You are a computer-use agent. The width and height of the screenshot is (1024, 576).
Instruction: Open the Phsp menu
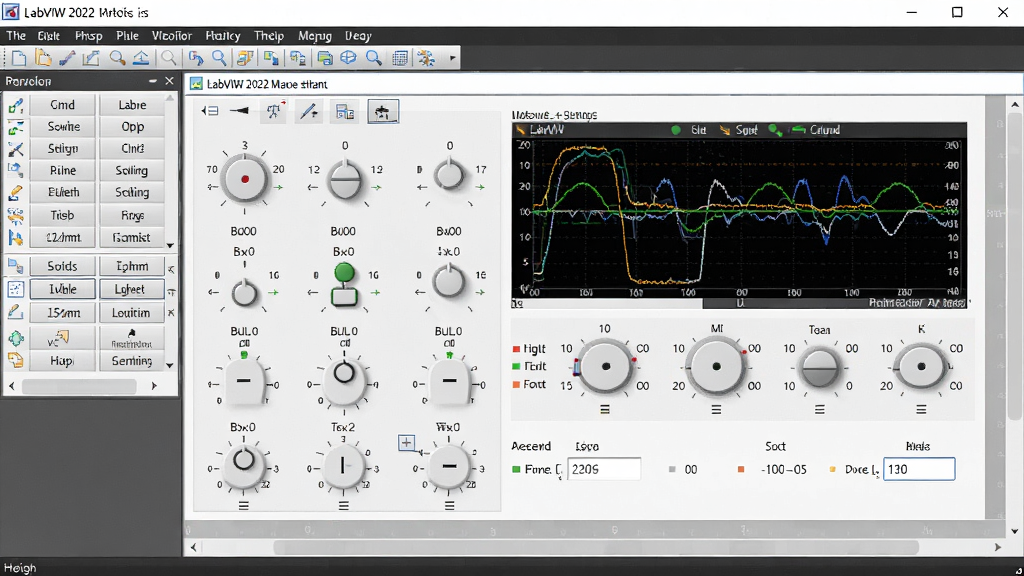click(89, 36)
